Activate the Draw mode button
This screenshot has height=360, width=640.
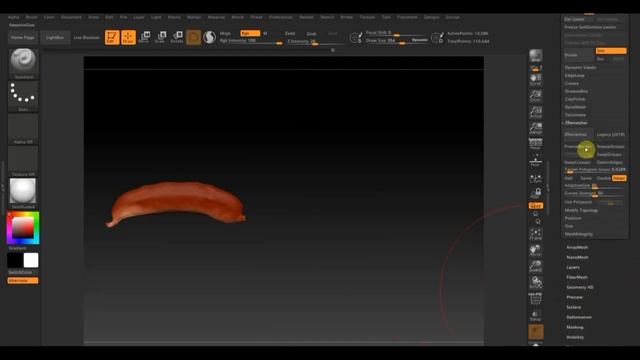click(x=128, y=37)
